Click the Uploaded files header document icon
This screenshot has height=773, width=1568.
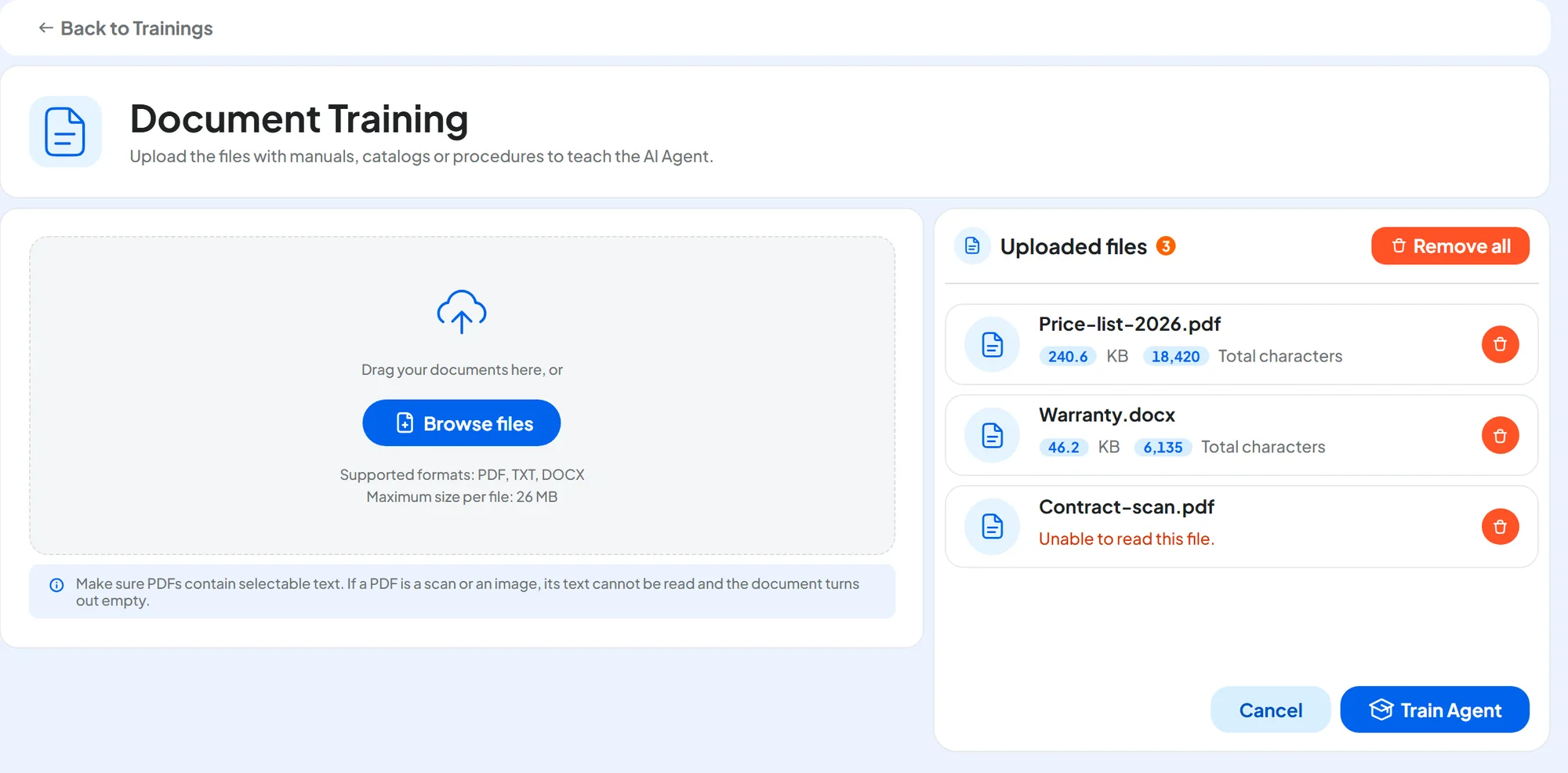pos(972,246)
